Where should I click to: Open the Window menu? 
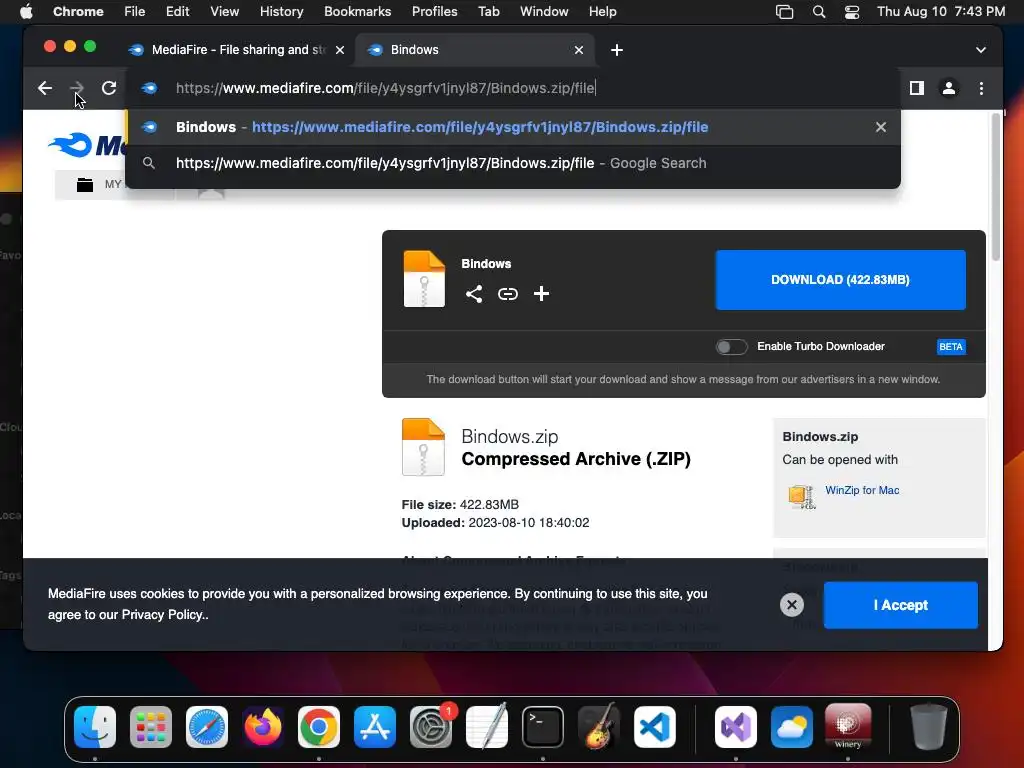pos(544,12)
